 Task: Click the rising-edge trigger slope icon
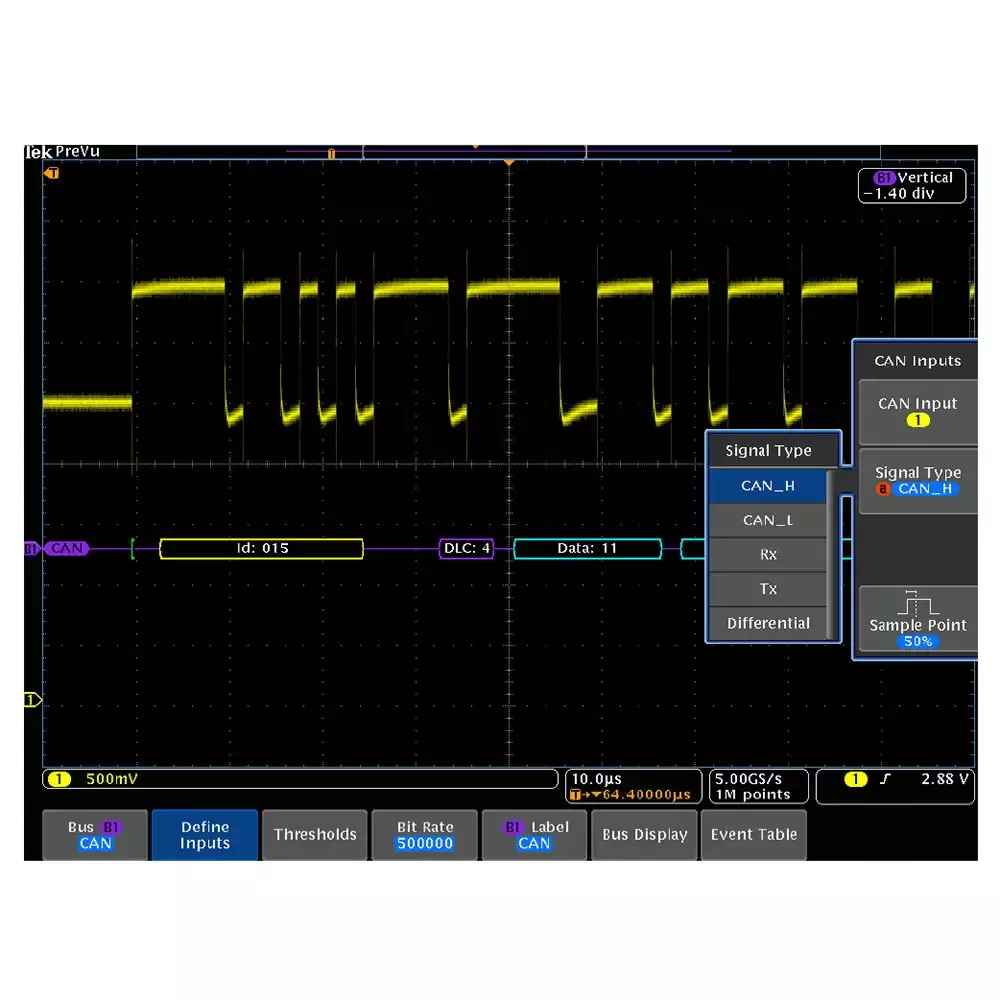(x=885, y=779)
